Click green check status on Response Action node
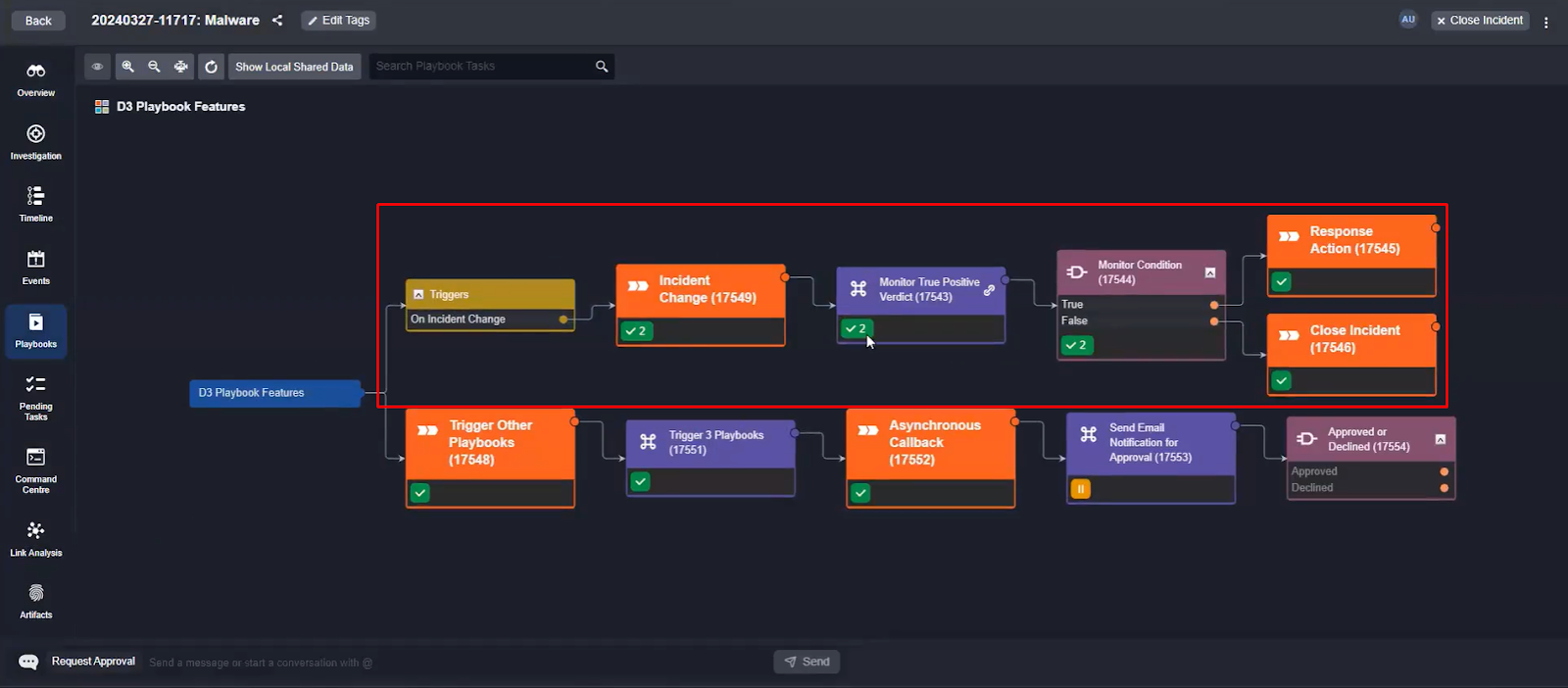Viewport: 1568px width, 688px height. click(1281, 281)
